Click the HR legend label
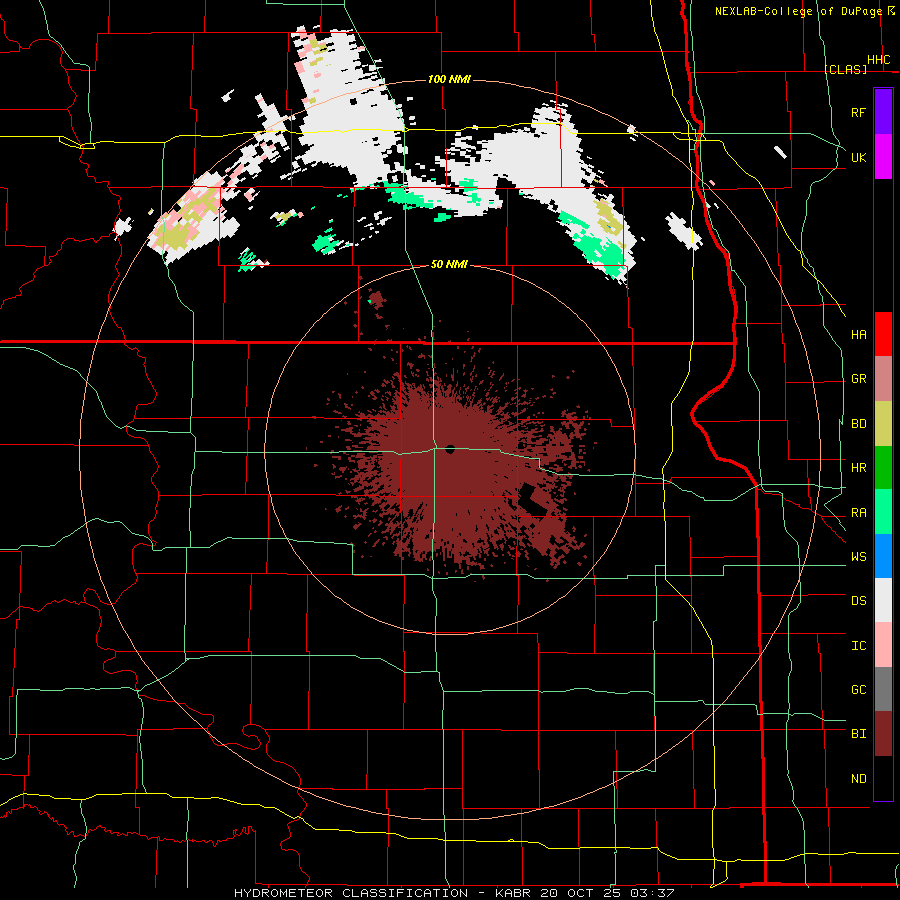 coord(858,468)
